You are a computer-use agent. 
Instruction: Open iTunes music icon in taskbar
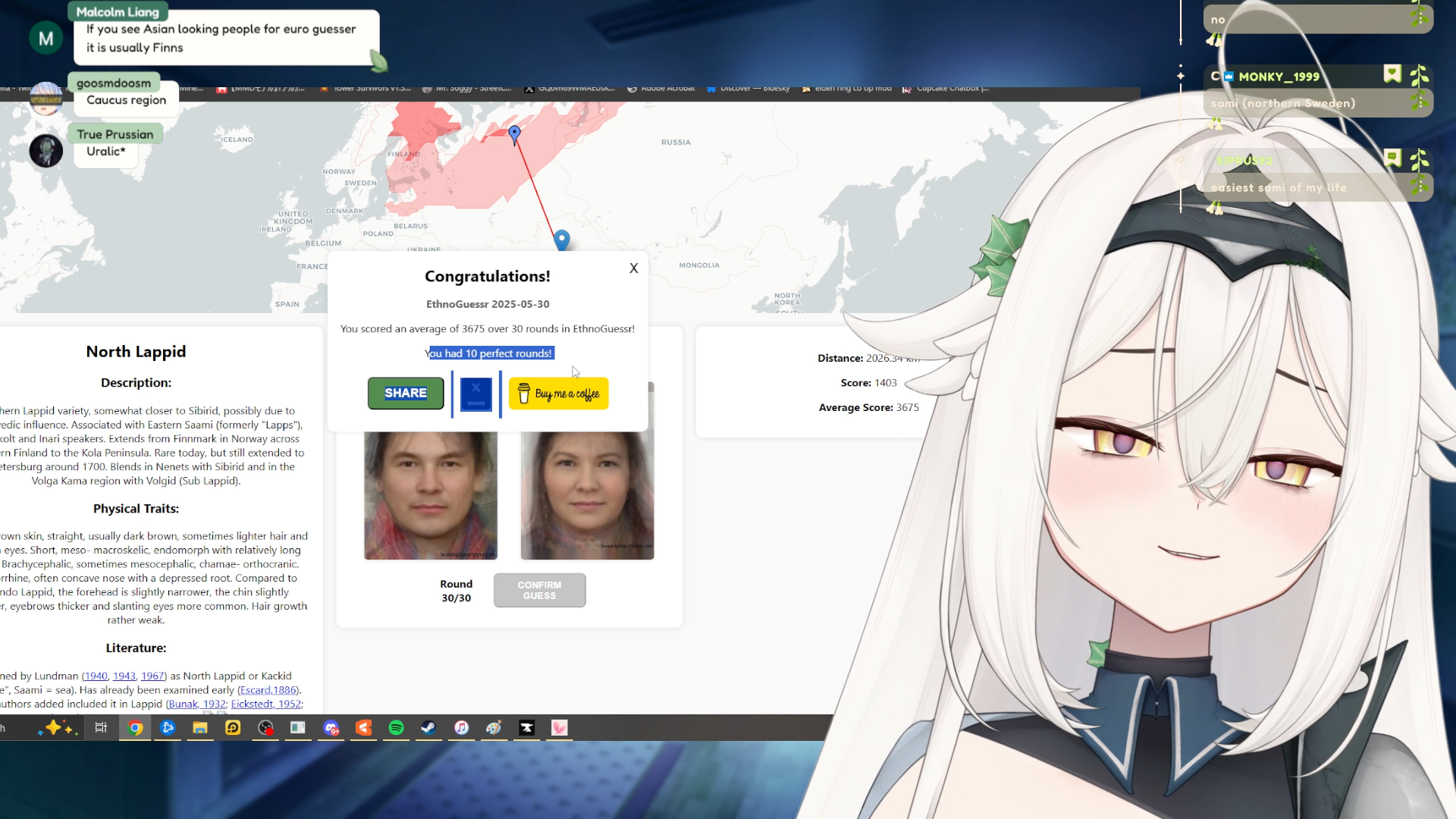pyautogui.click(x=461, y=728)
